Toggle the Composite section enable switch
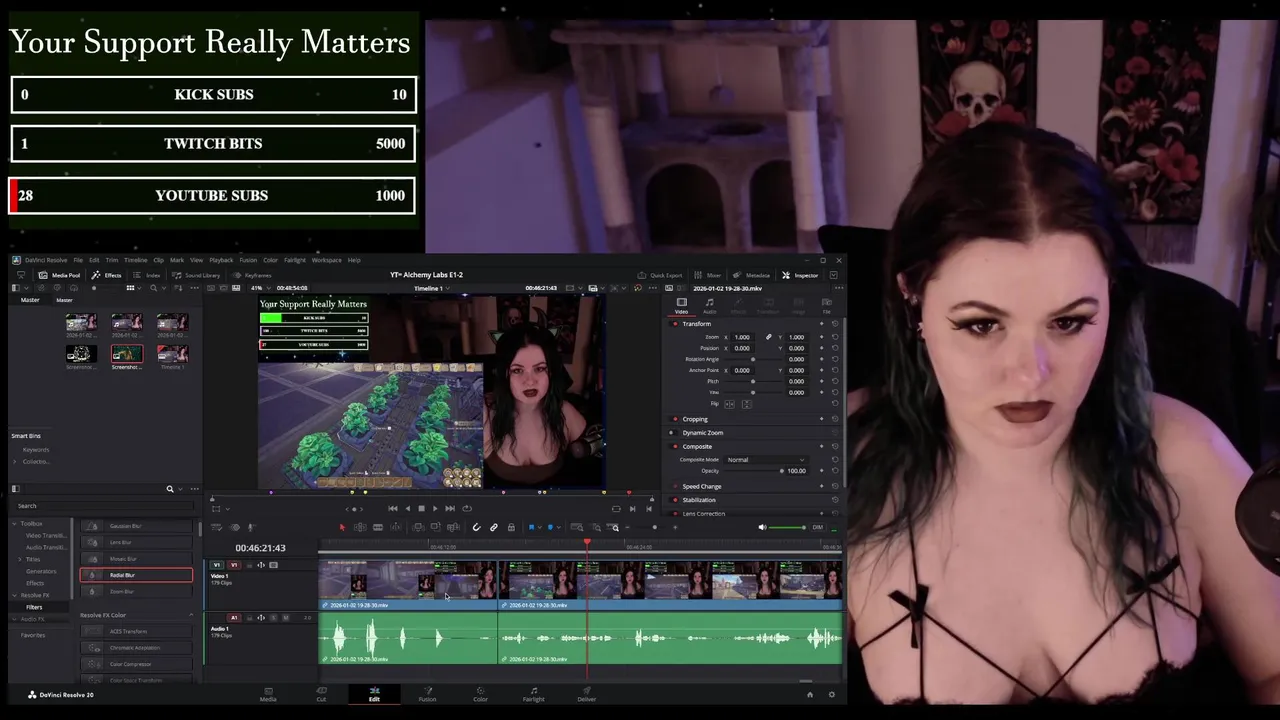1280x720 pixels. tap(675, 446)
